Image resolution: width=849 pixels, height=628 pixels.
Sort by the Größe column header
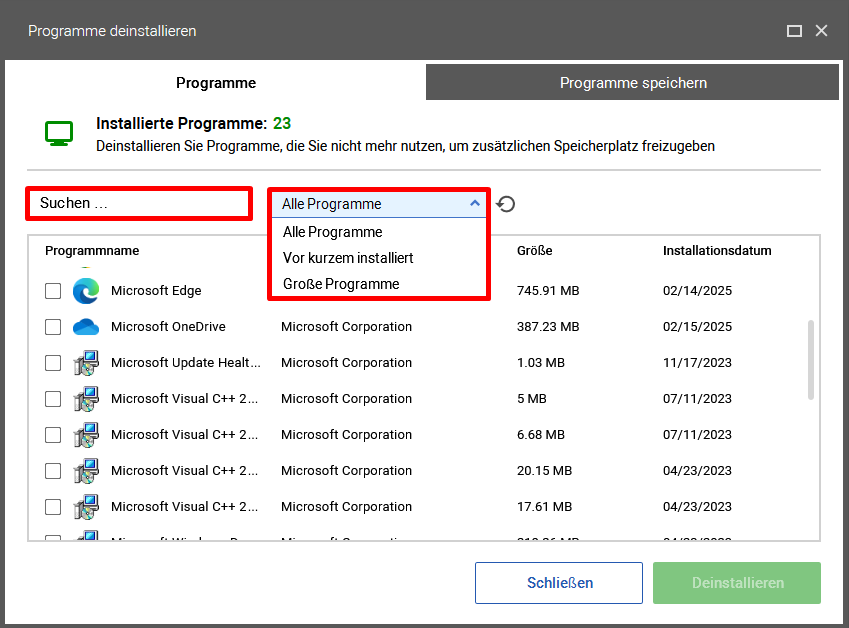[x=534, y=251]
